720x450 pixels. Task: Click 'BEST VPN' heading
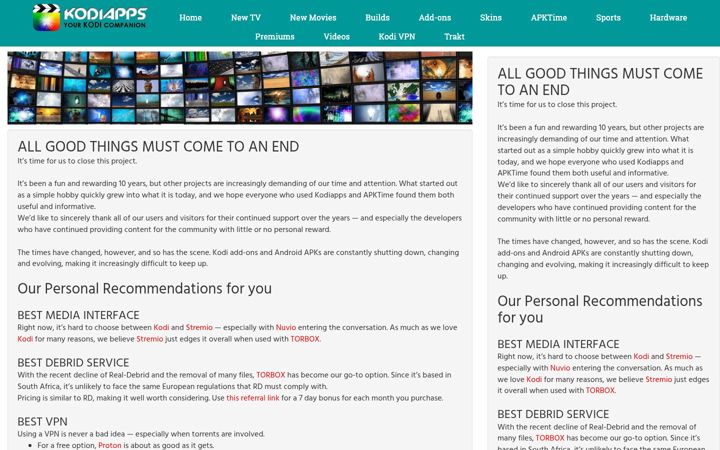[x=42, y=422]
